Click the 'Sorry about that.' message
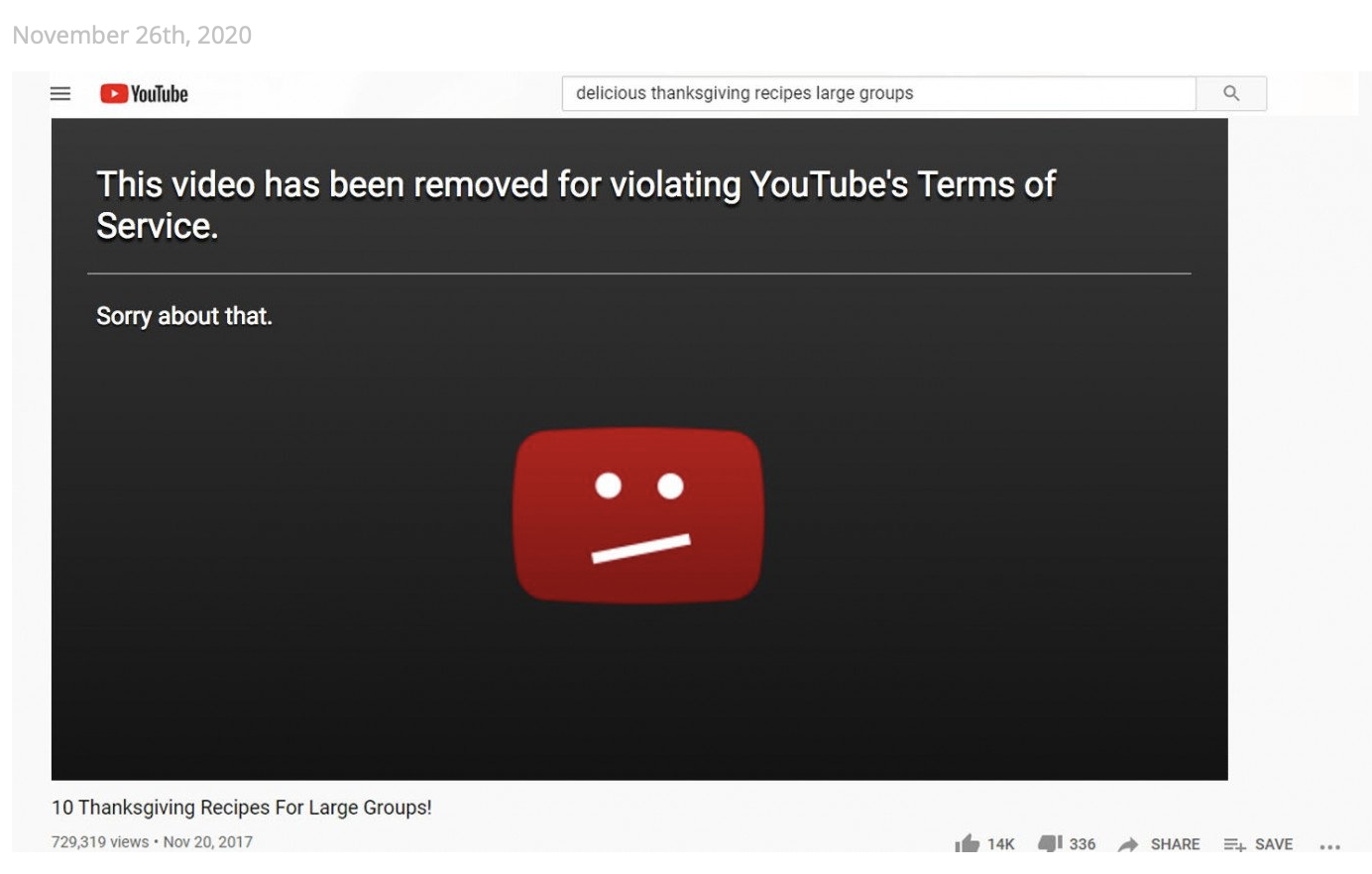The image size is (1372, 874). (x=184, y=316)
